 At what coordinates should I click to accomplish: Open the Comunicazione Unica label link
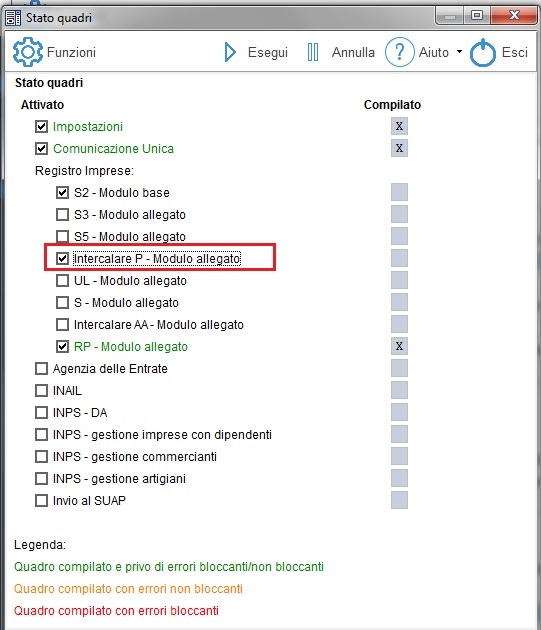(x=113, y=149)
